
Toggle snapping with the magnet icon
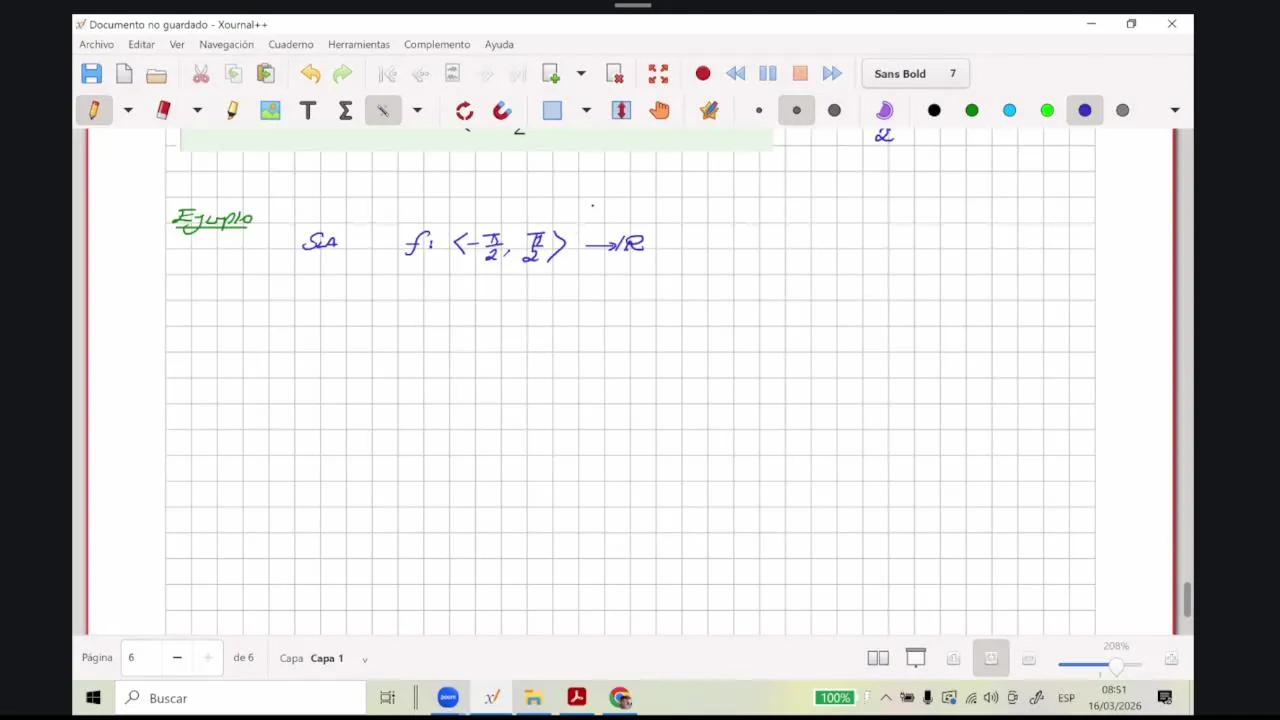[x=502, y=110]
